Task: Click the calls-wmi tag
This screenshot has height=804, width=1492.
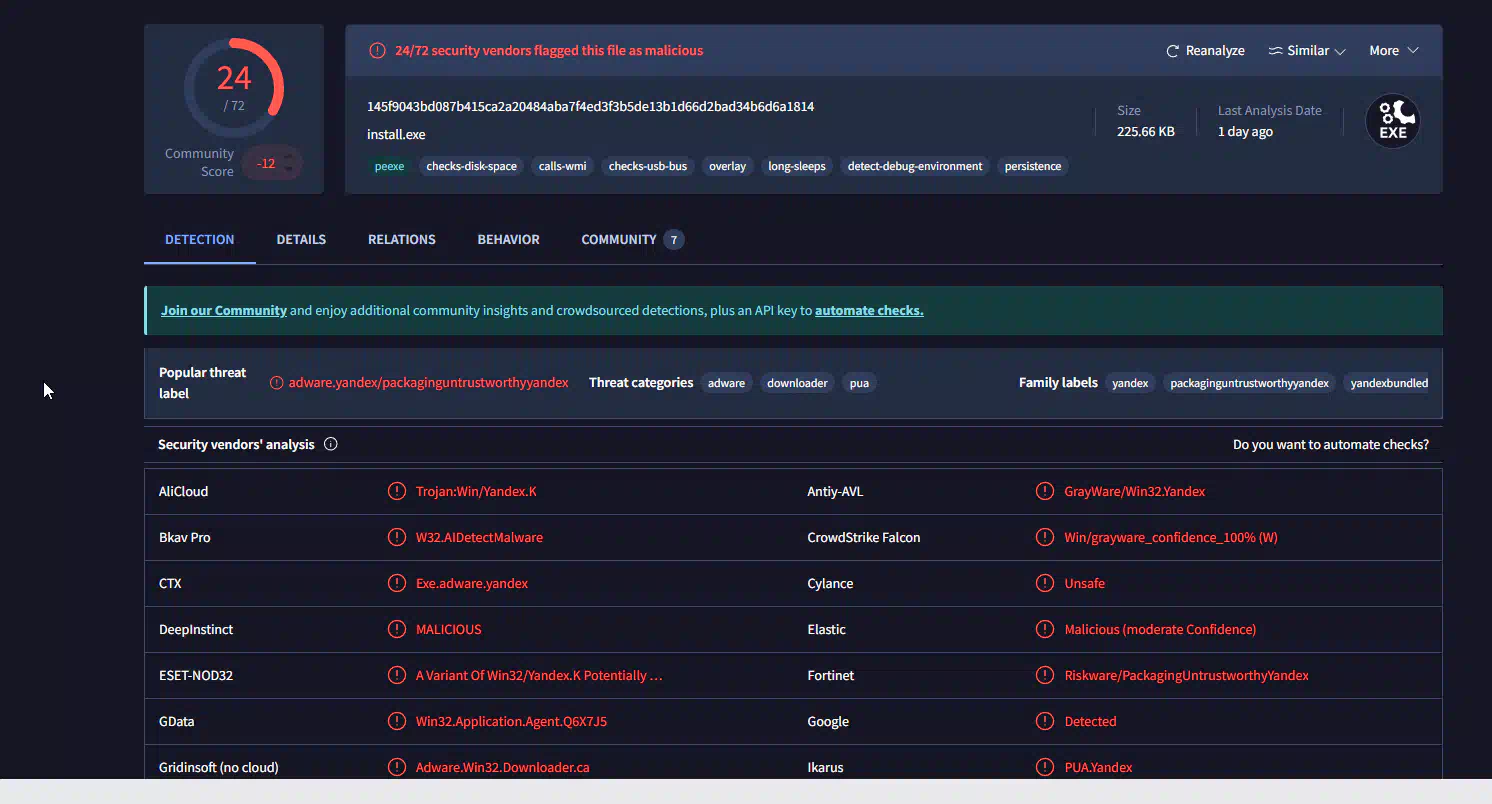Action: click(562, 166)
